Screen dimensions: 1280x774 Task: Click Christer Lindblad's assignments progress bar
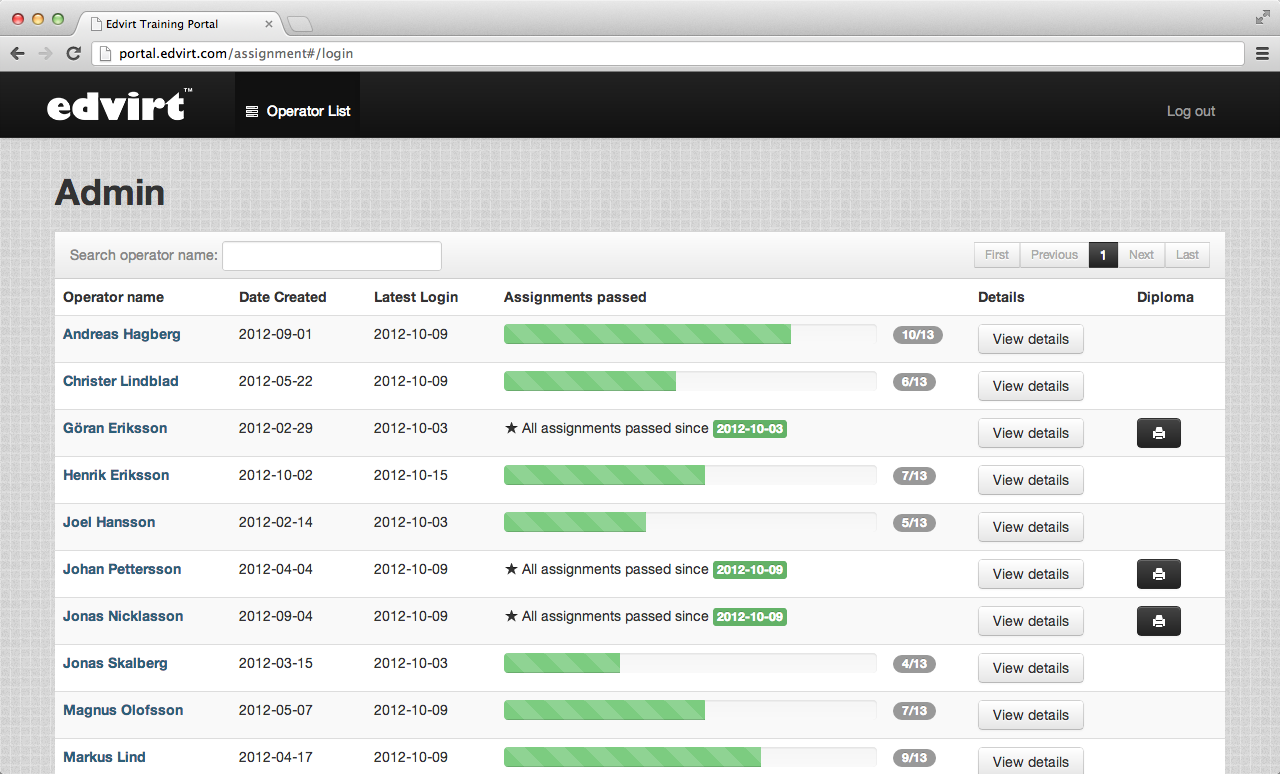[x=690, y=381]
